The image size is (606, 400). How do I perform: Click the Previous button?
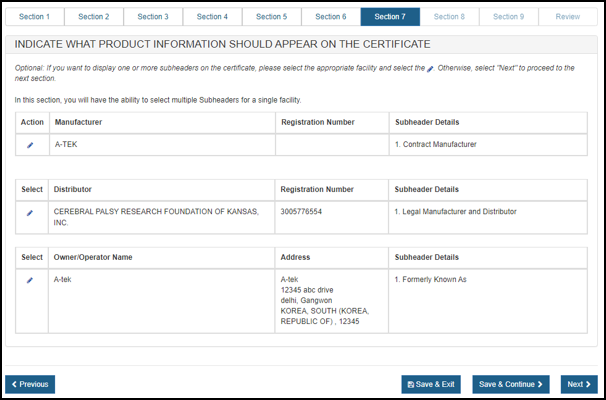(x=30, y=384)
